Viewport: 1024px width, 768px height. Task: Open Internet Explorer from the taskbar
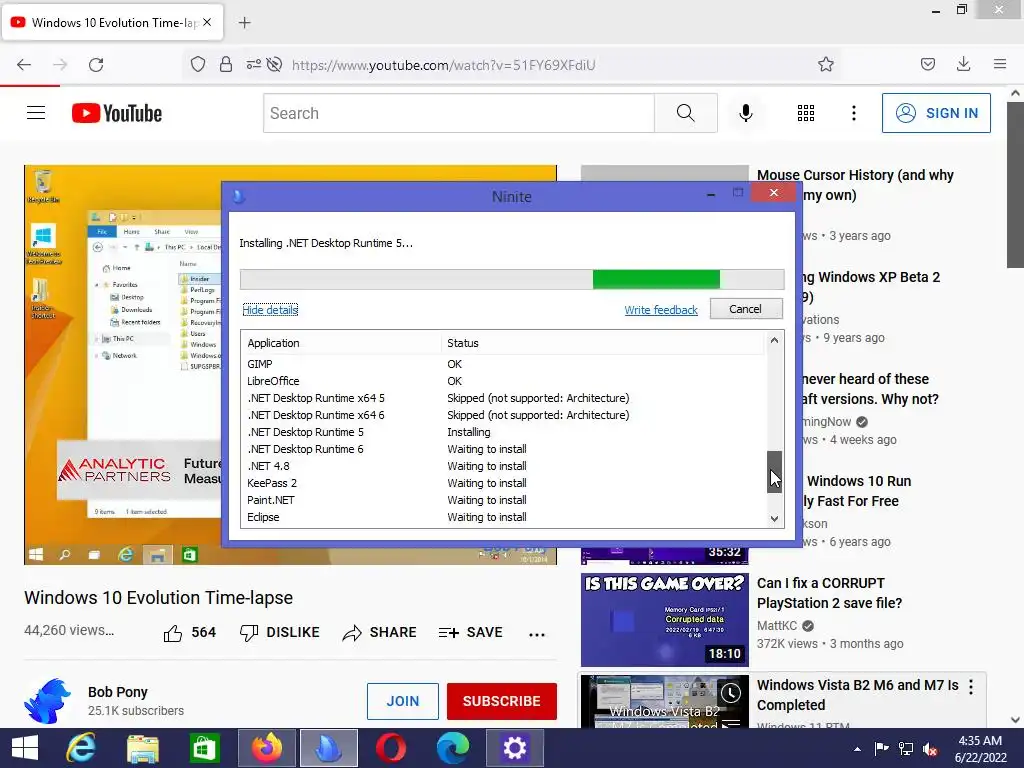(x=82, y=748)
